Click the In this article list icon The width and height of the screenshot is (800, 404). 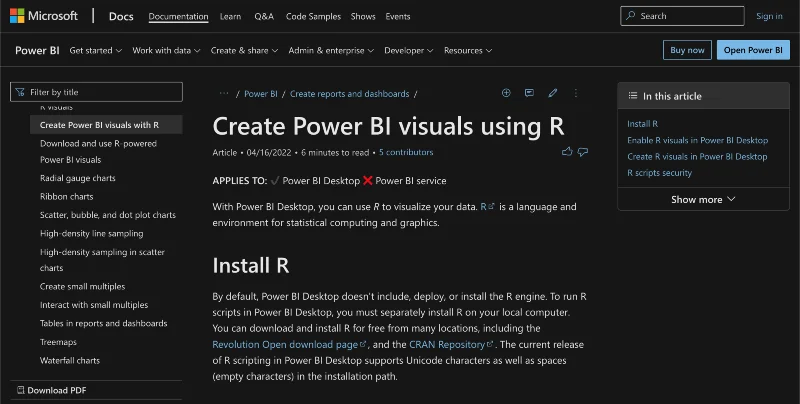(633, 96)
